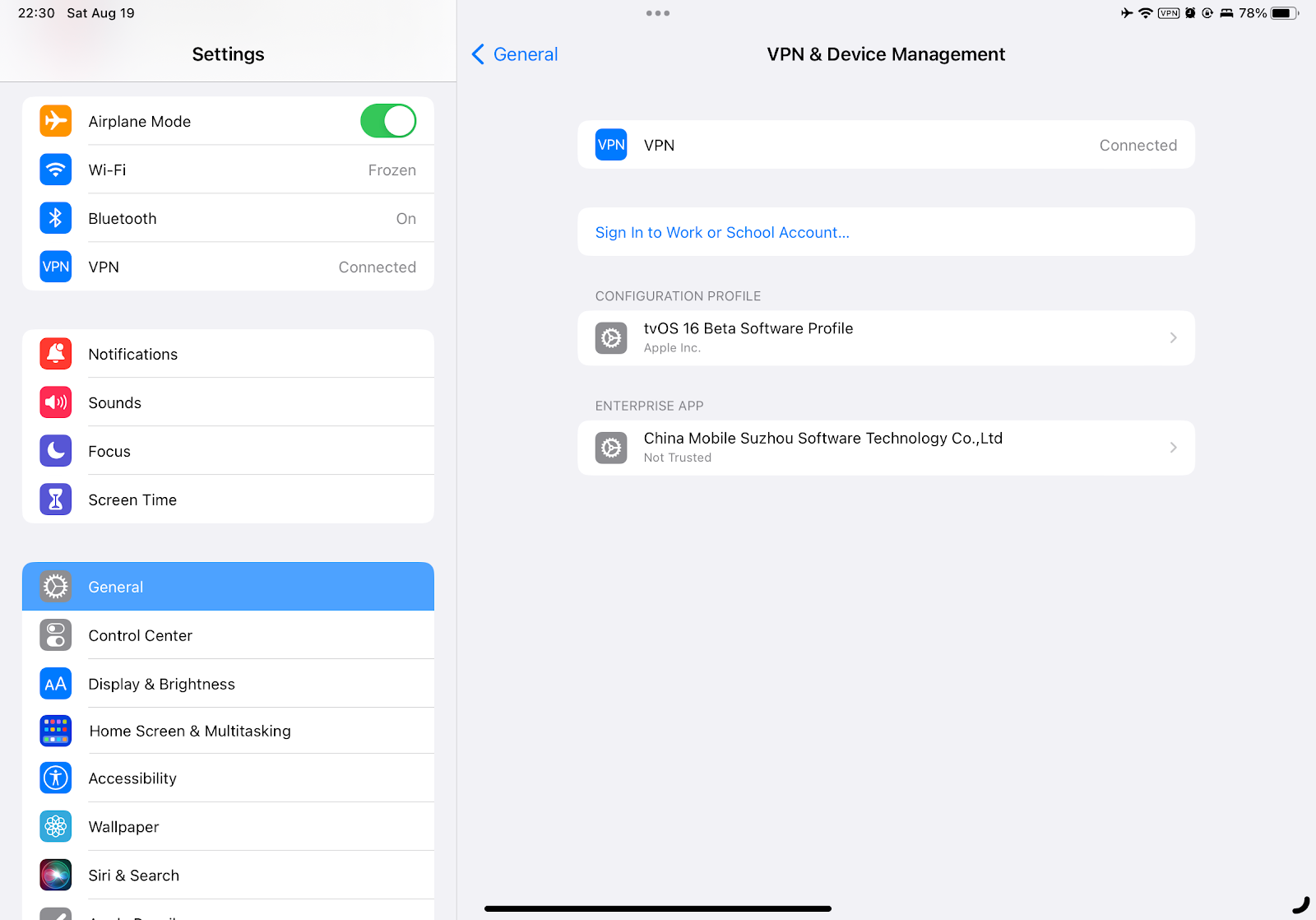The width and height of the screenshot is (1316, 920).
Task: Tap the Screen Time hourglass icon
Action: tap(56, 499)
